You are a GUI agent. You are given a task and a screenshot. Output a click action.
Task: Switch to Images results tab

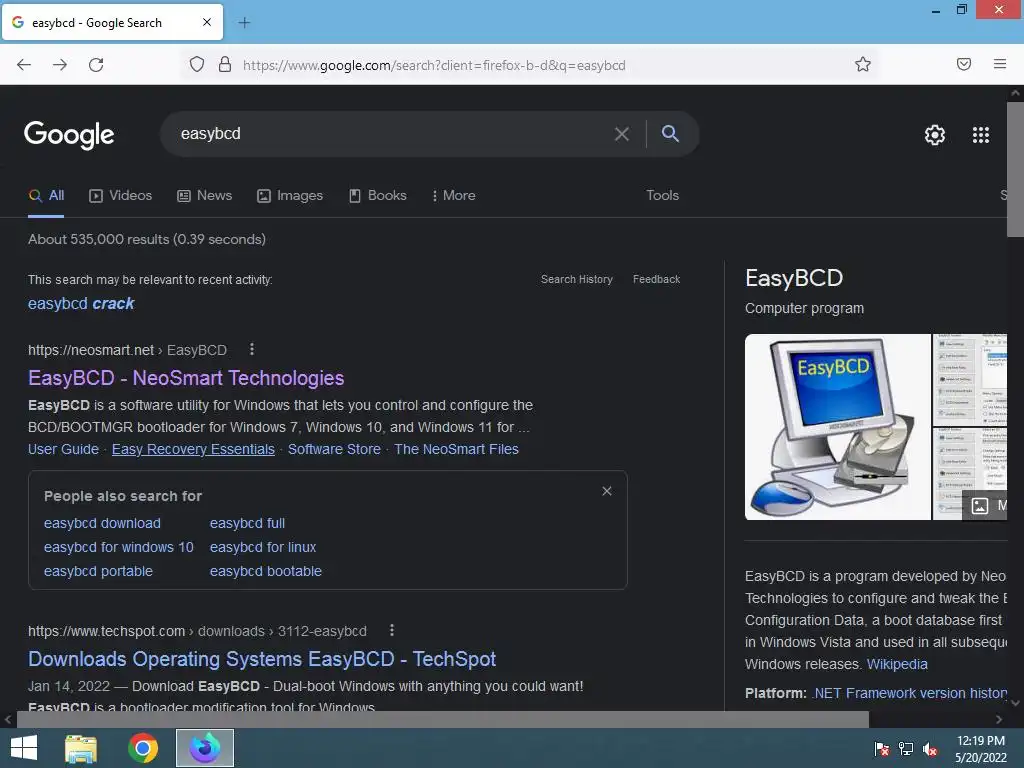(x=290, y=195)
